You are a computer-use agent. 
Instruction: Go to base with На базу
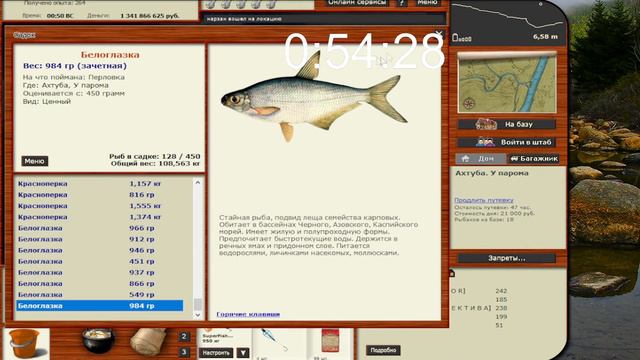pyautogui.click(x=507, y=124)
